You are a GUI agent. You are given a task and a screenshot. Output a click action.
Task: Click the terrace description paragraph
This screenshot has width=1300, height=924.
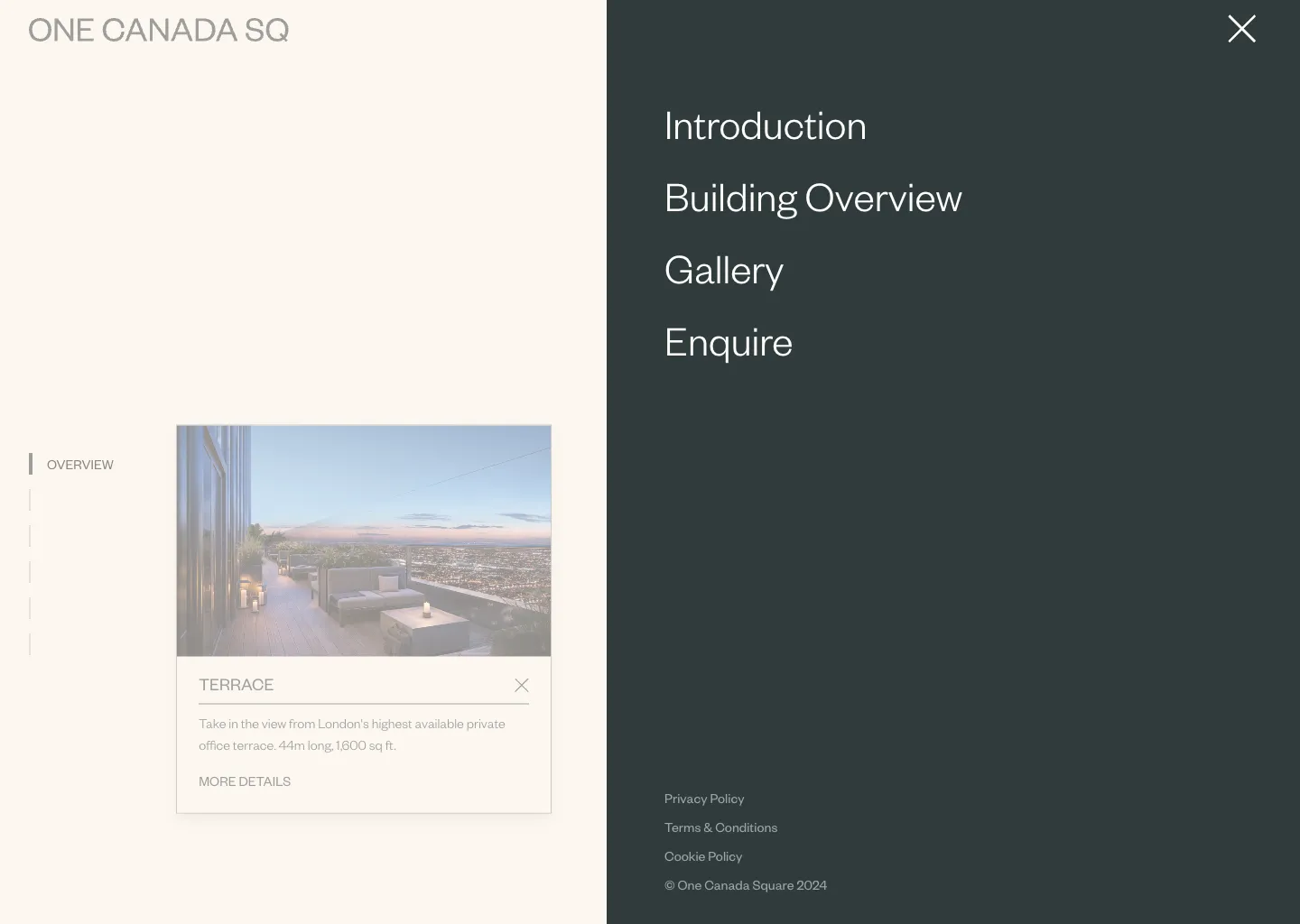(352, 735)
